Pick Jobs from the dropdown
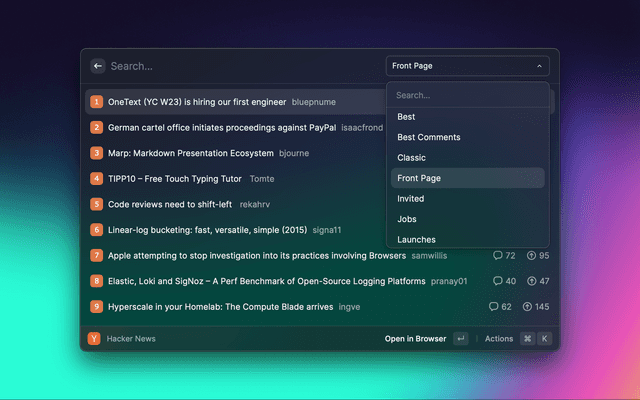The width and height of the screenshot is (640, 400). 407,219
